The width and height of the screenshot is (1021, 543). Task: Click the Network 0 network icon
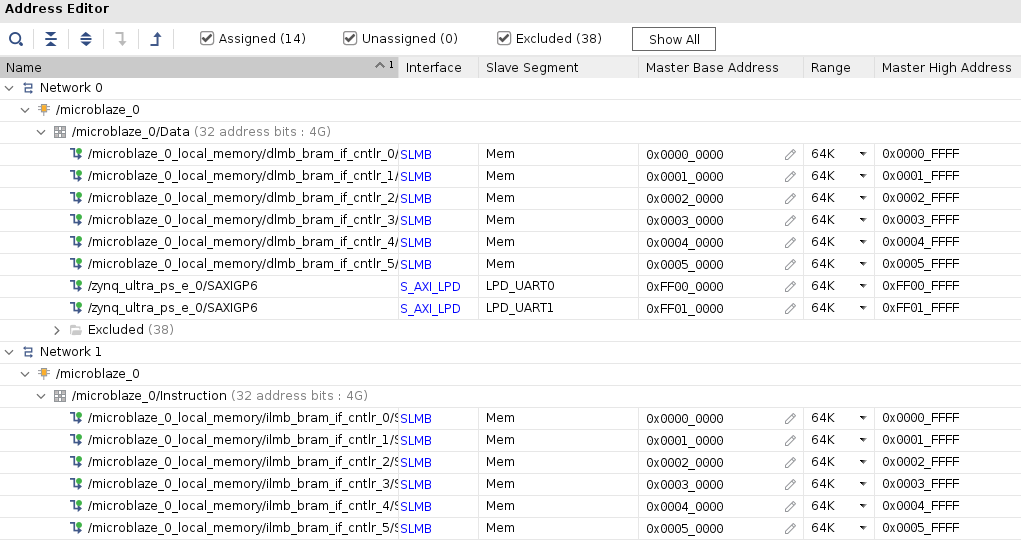click(x=28, y=88)
